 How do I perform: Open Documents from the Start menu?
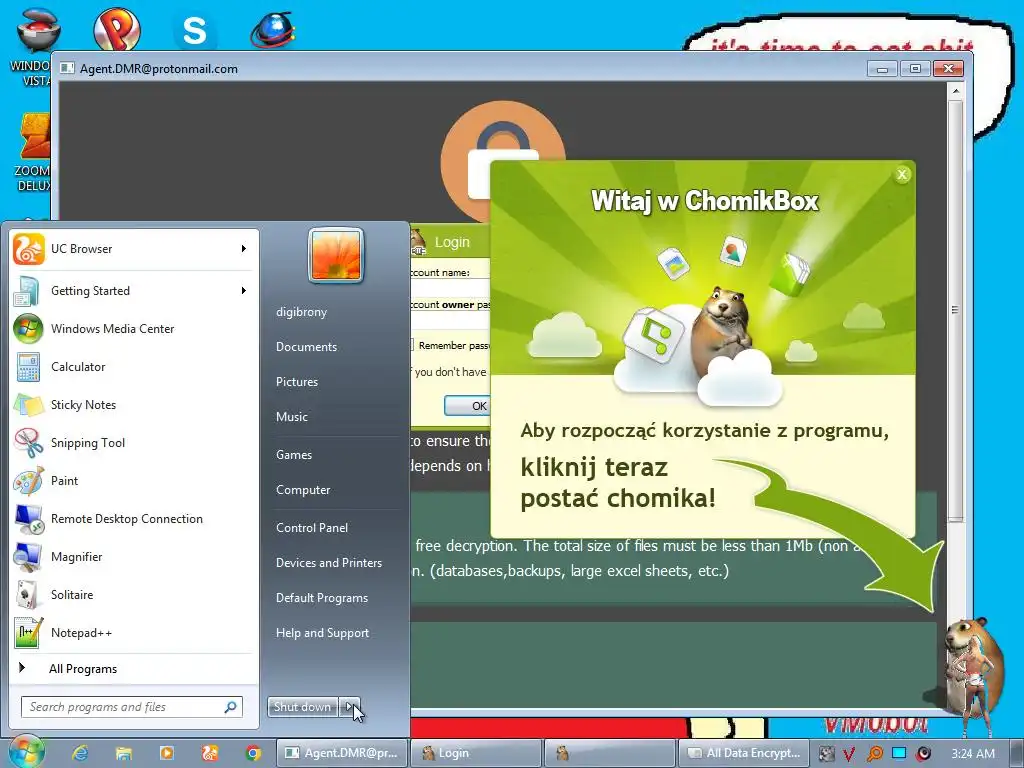coord(306,347)
